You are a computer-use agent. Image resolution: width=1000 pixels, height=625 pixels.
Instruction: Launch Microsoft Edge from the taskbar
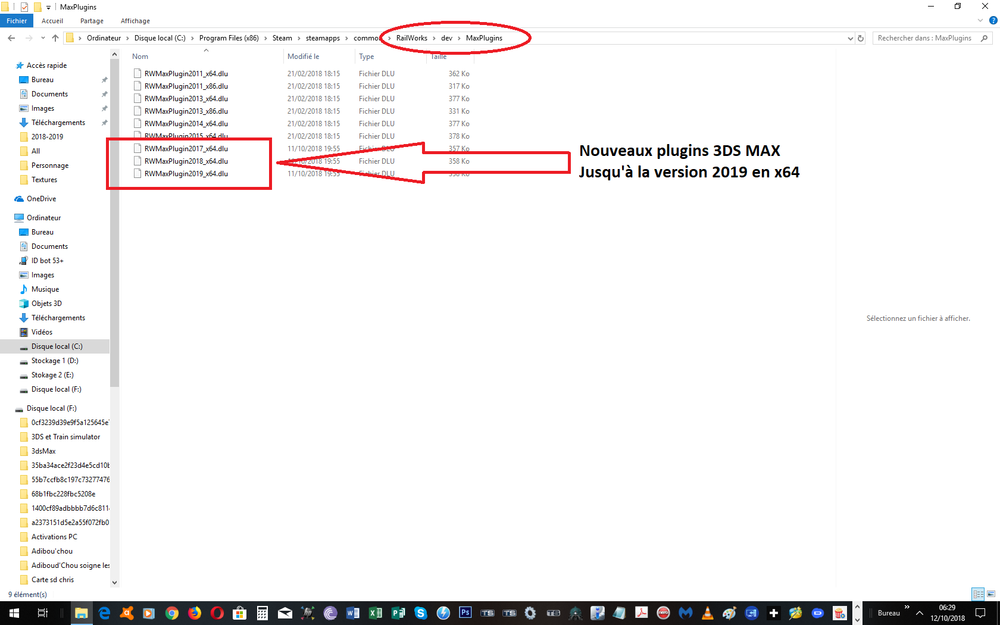tap(104, 614)
